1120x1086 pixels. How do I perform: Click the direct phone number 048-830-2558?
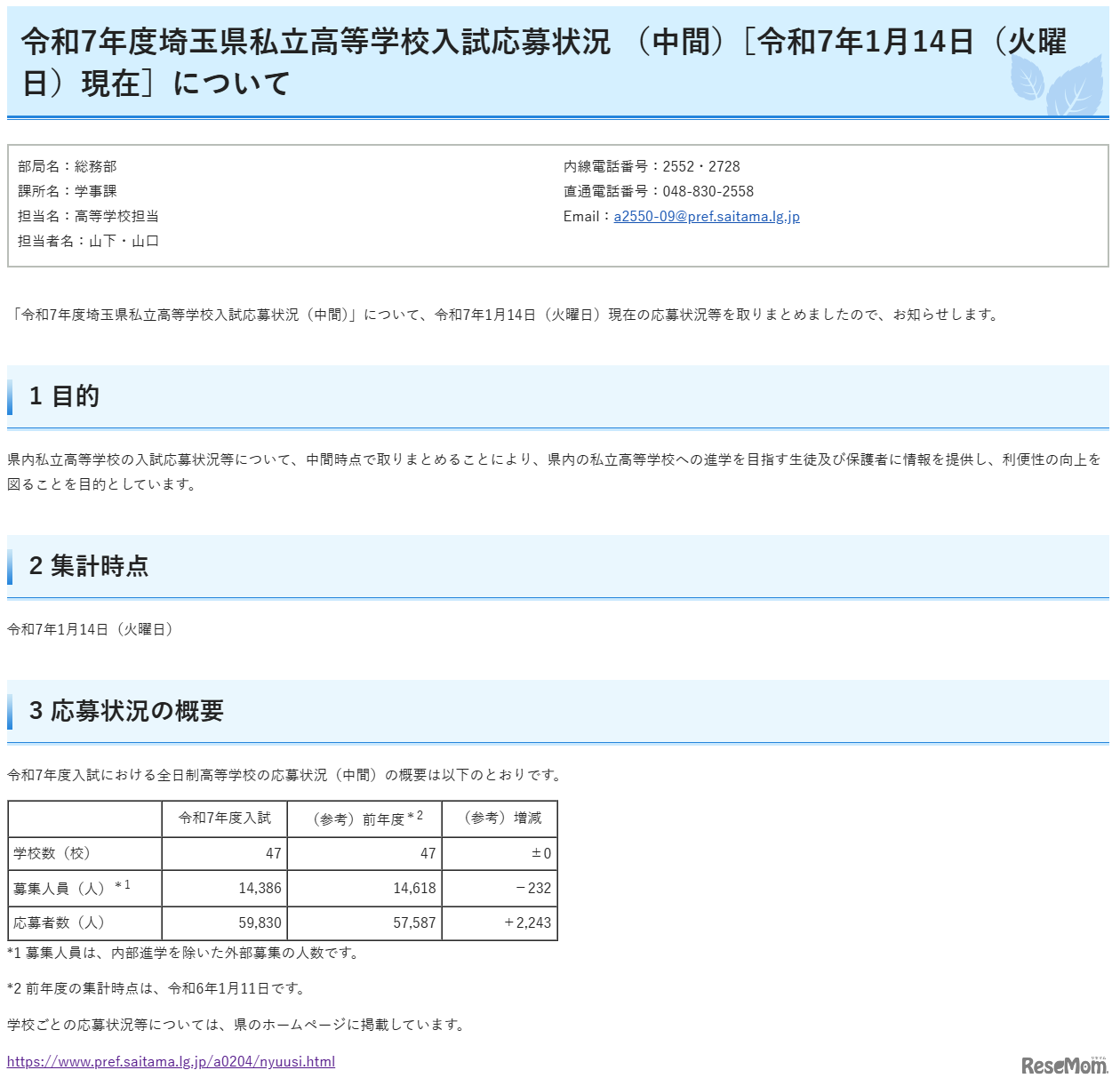708,191
